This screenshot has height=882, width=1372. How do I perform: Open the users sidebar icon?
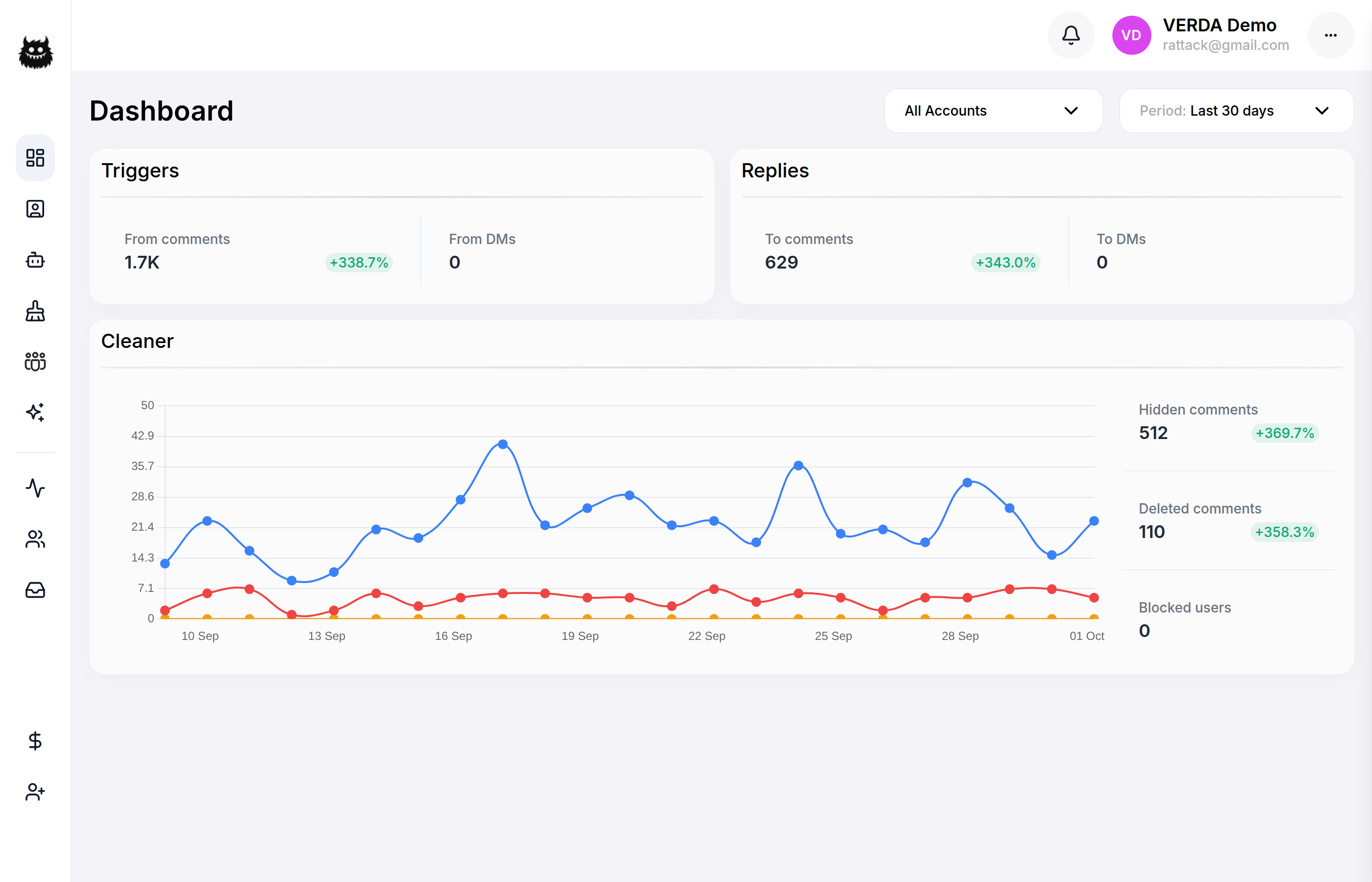tap(35, 539)
